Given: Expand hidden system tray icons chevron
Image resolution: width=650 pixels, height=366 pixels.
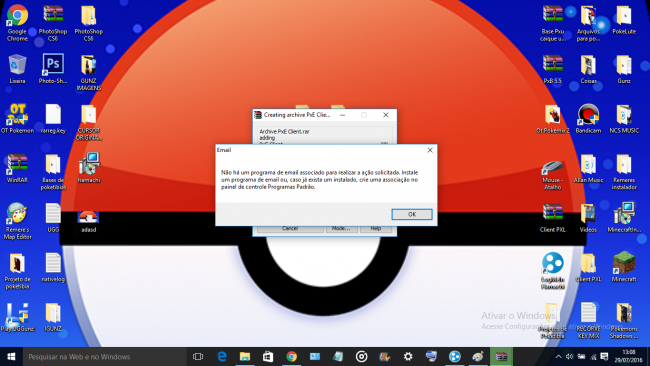Looking at the screenshot, I should (558, 356).
